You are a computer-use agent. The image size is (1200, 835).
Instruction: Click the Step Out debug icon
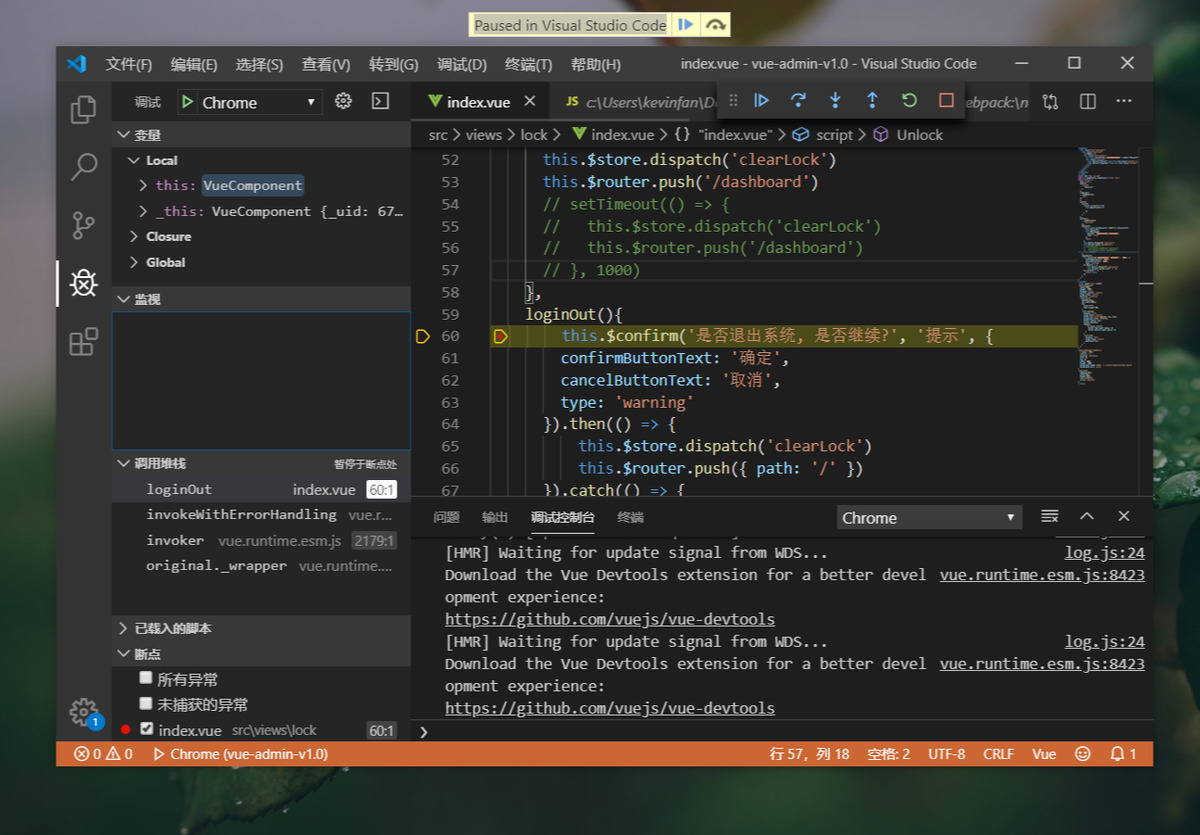tap(870, 100)
